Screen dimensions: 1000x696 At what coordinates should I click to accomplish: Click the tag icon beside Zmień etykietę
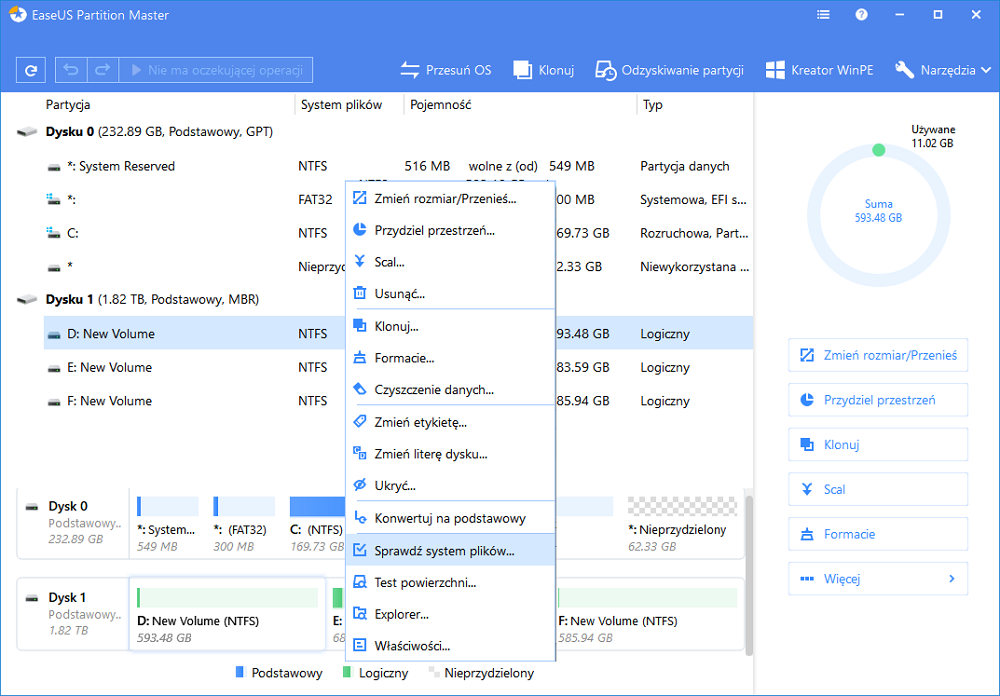point(360,422)
